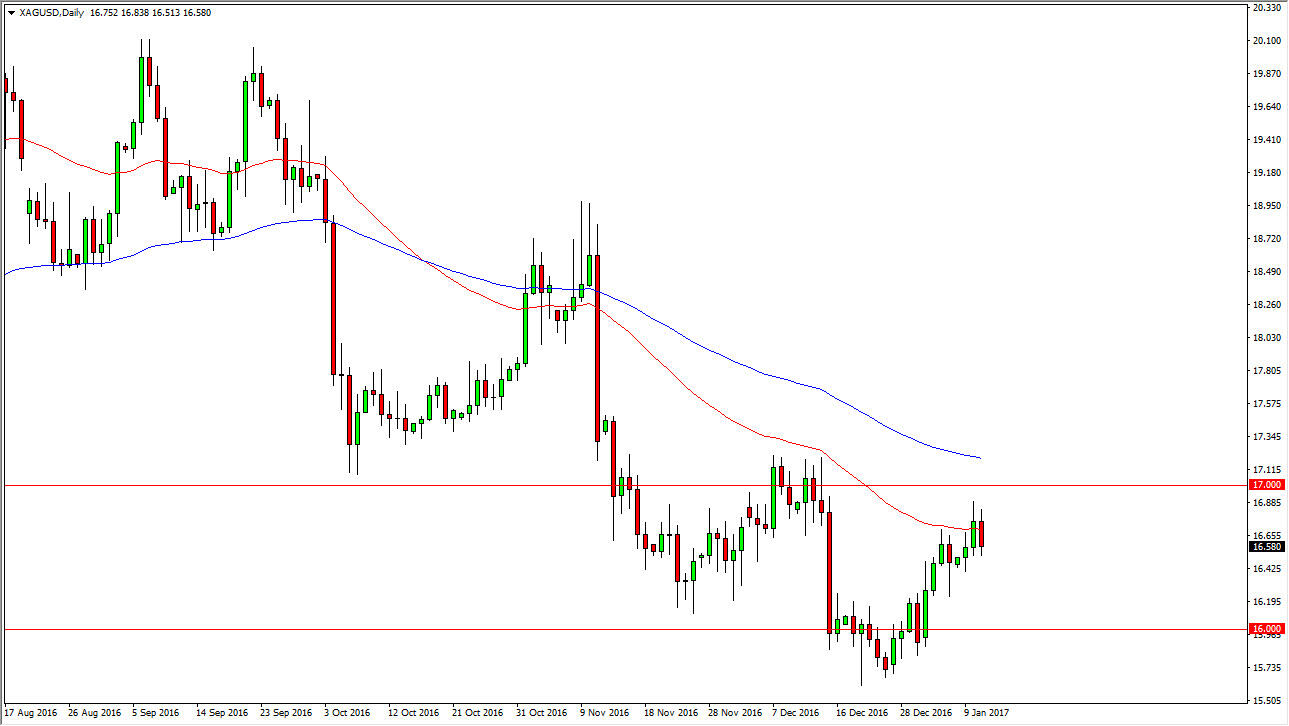Click the 9 Jan 2017 date label

pyautogui.click(x=986, y=713)
